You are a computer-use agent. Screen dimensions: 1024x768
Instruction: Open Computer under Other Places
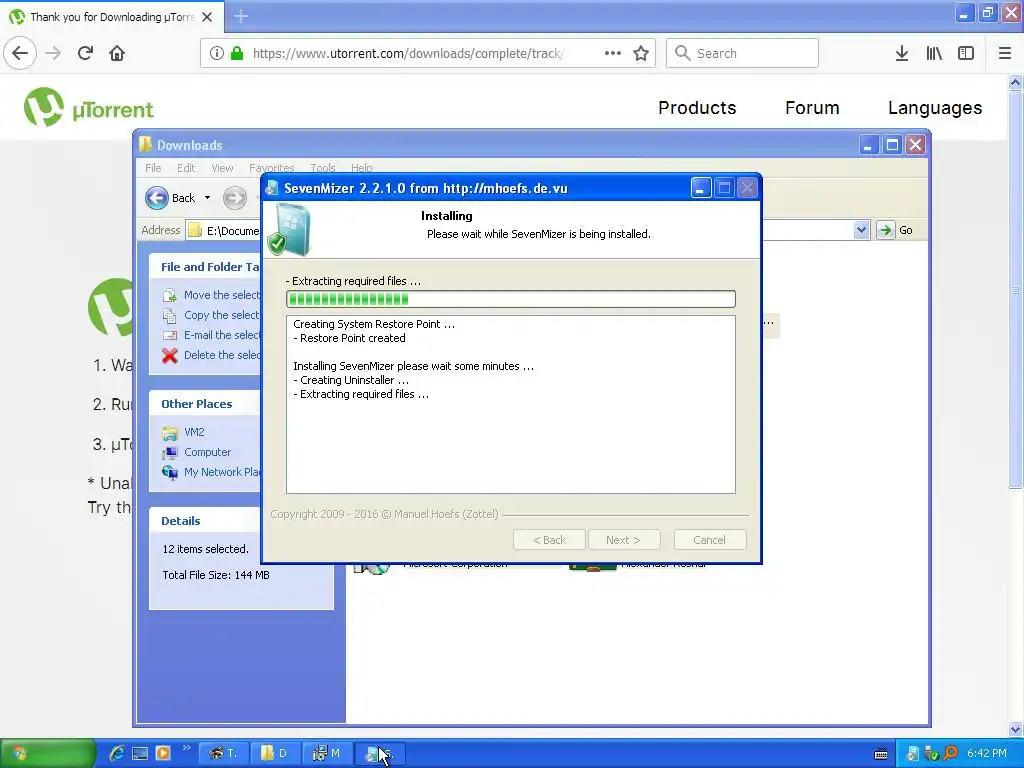(x=197, y=452)
